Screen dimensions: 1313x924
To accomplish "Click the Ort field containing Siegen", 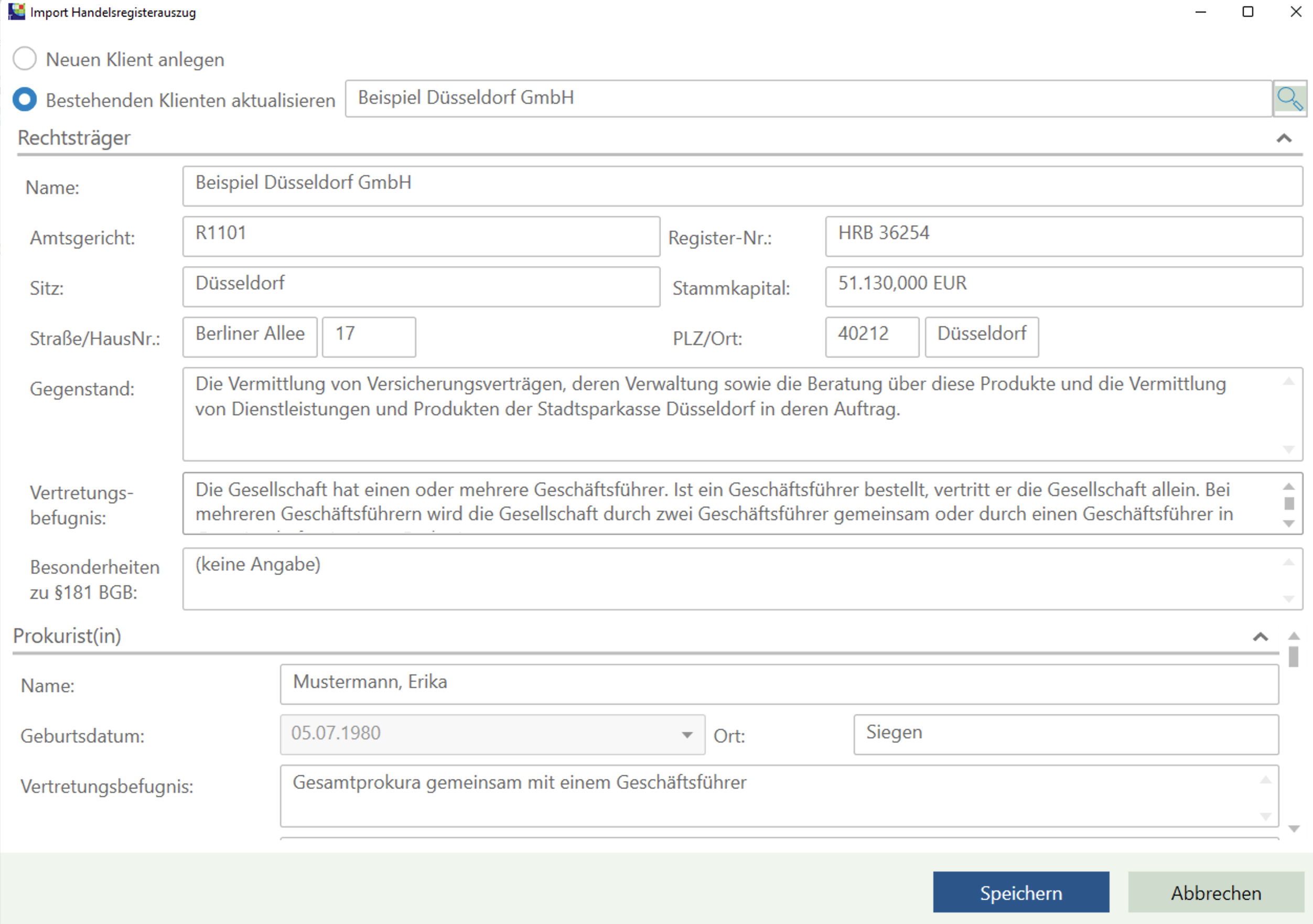I will click(x=1066, y=734).
